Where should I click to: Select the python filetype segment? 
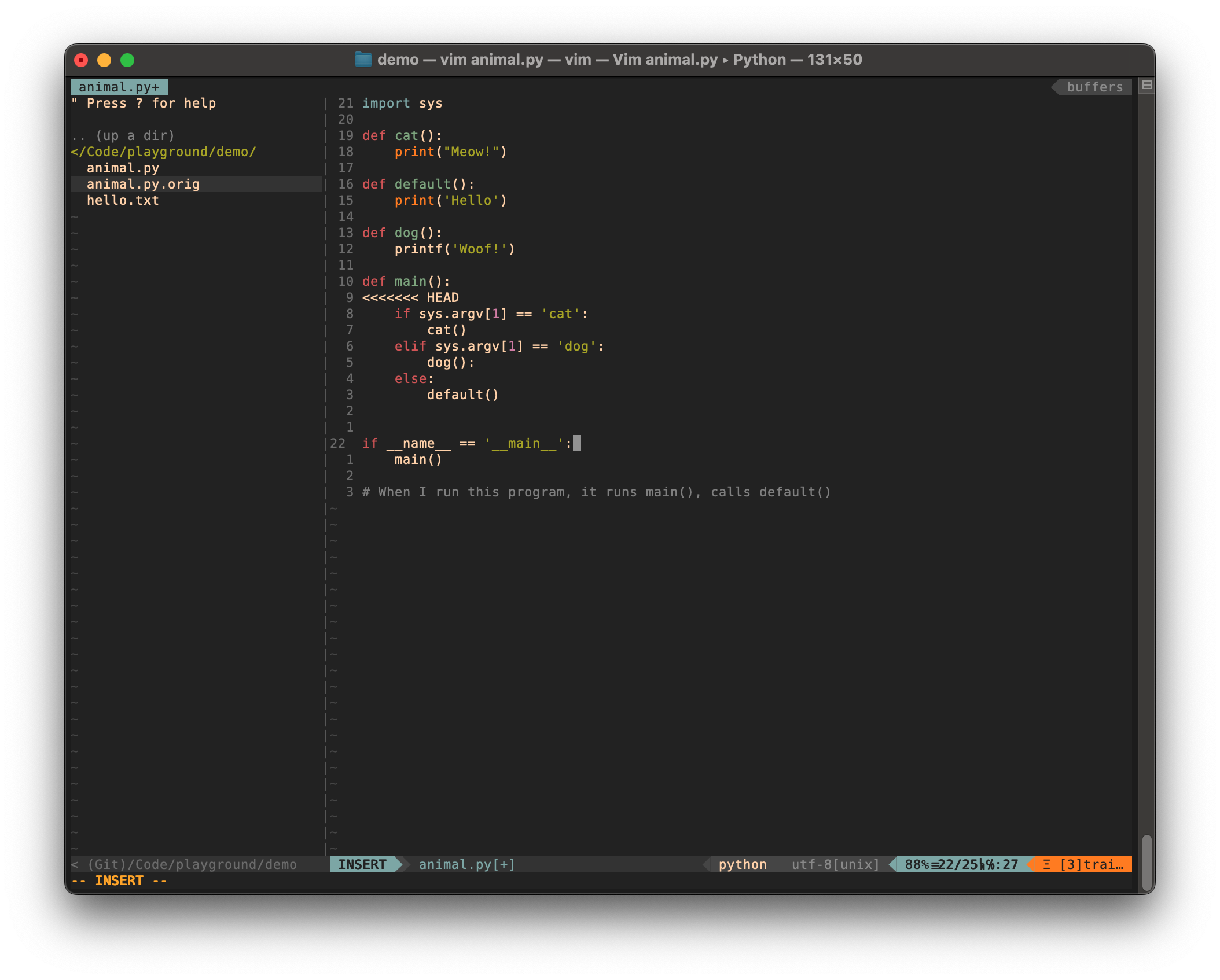[x=741, y=864]
